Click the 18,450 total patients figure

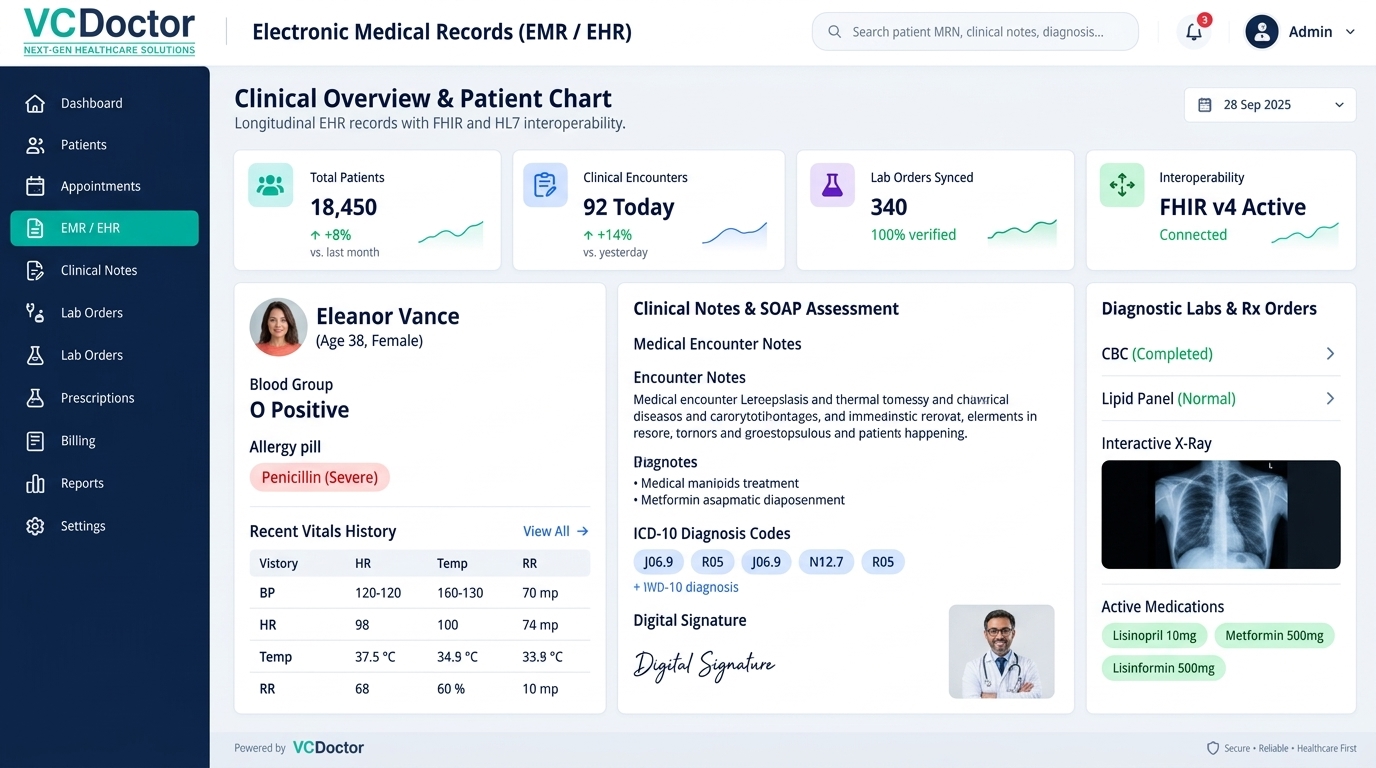point(343,207)
